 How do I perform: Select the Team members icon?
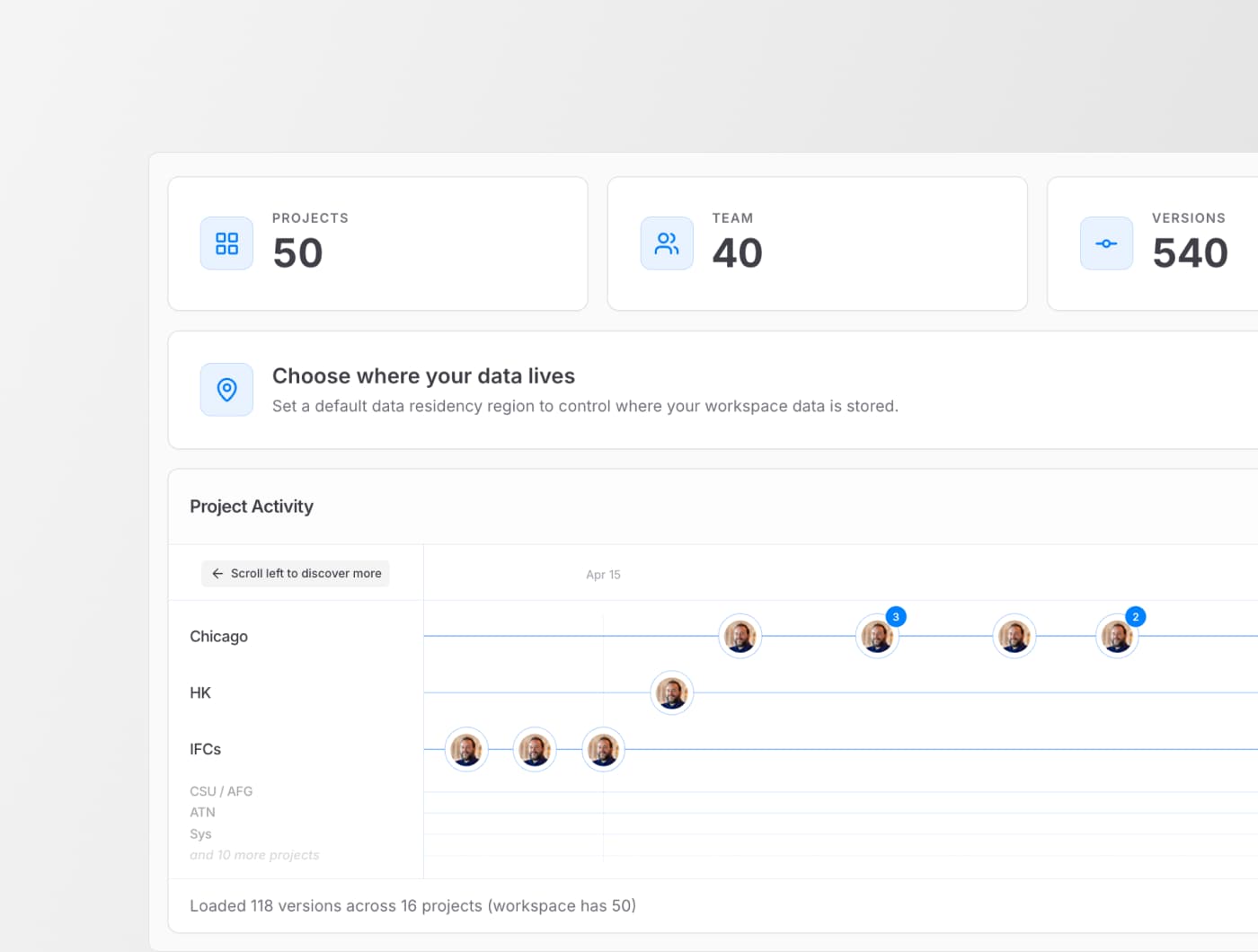tap(666, 243)
